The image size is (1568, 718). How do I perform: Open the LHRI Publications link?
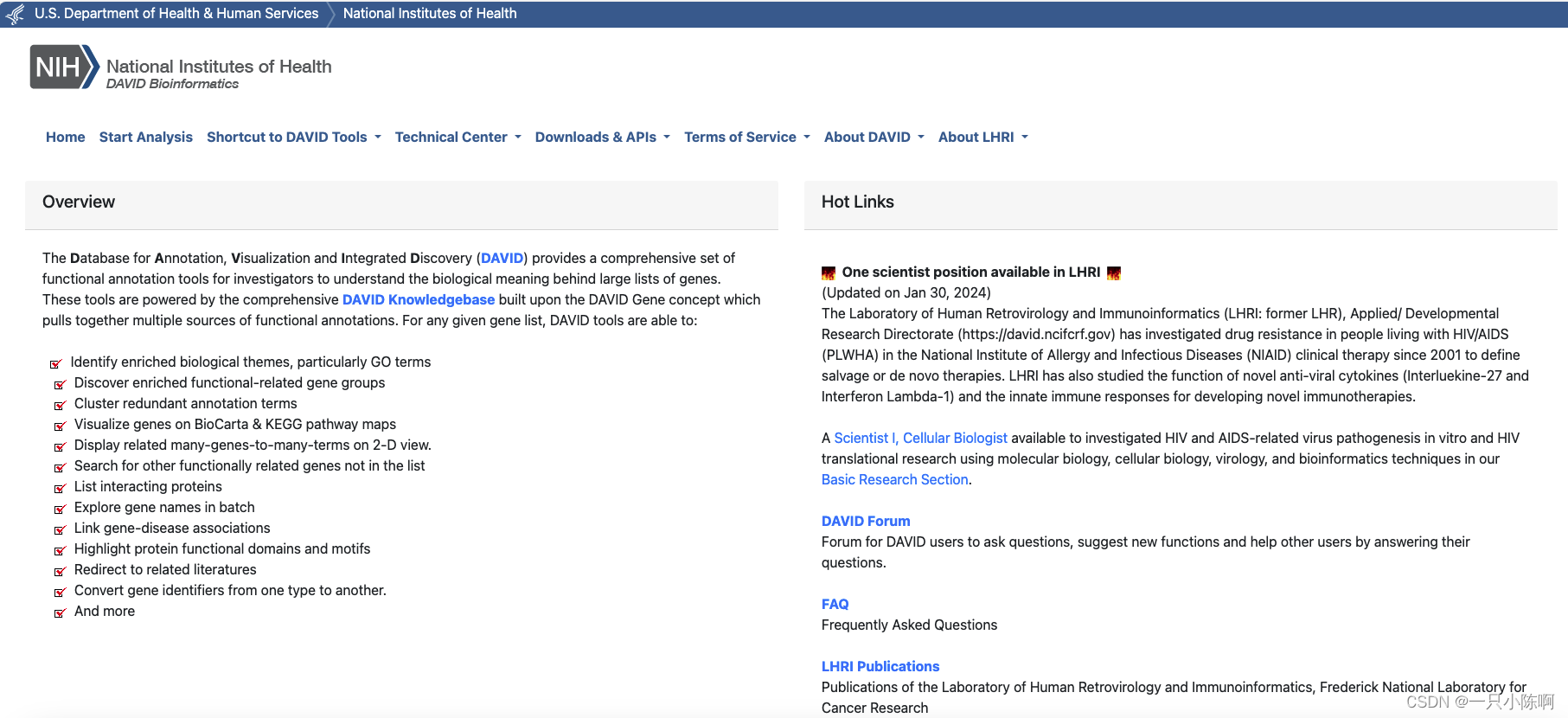pos(880,666)
